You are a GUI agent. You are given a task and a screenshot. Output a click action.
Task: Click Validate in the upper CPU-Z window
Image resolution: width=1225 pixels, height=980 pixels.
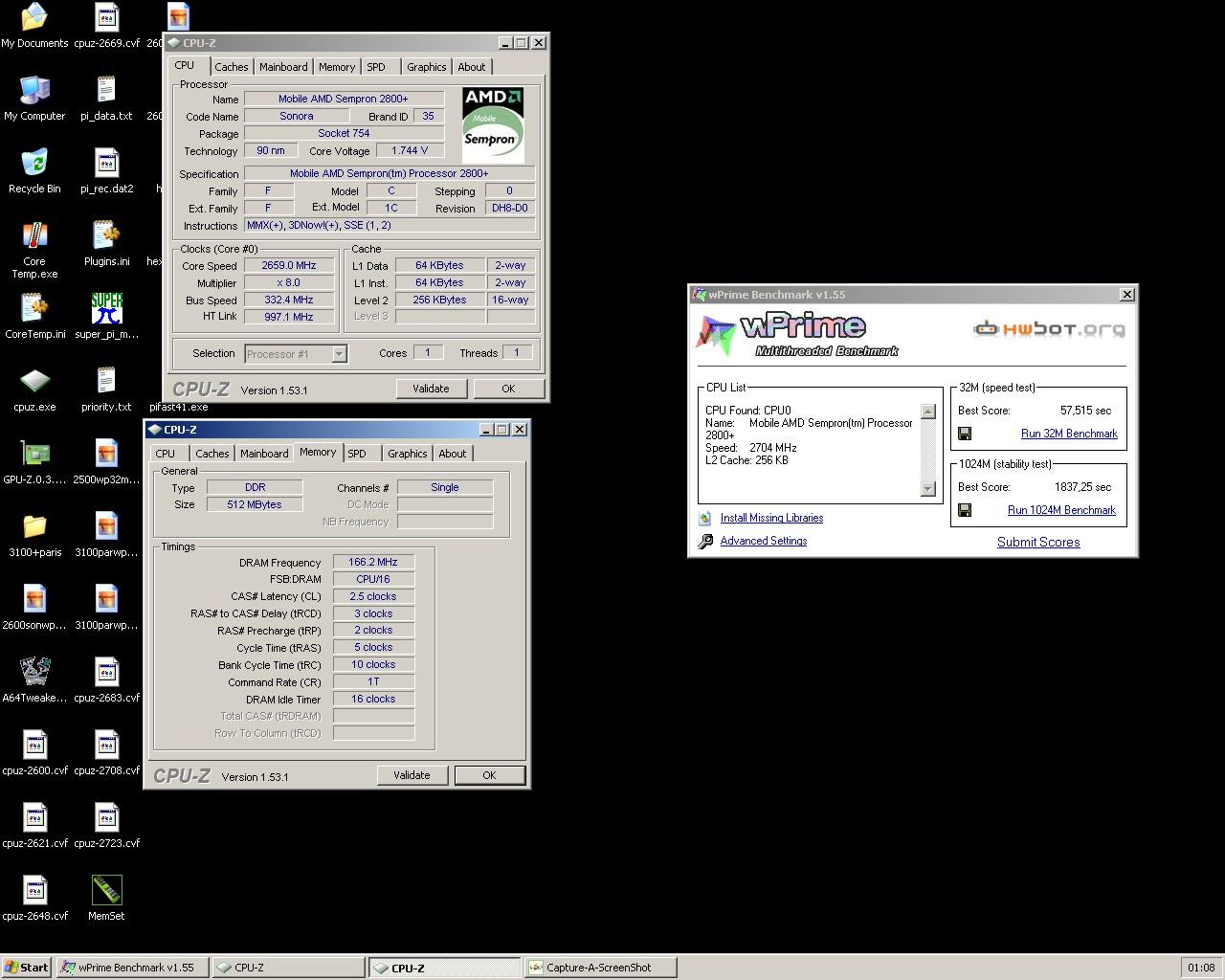[431, 389]
